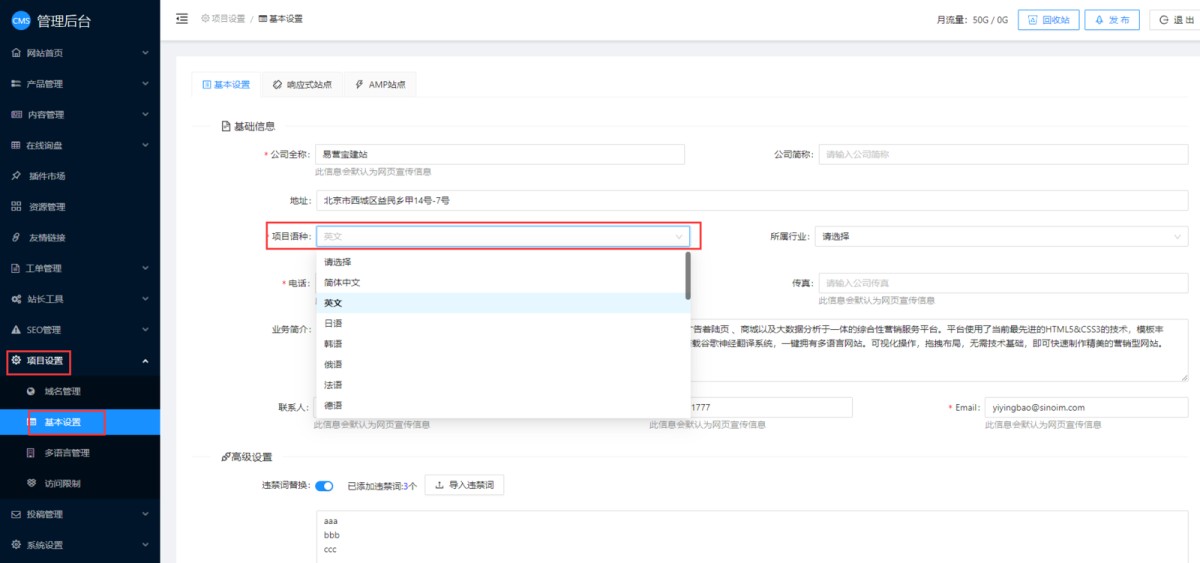
Task: Switch to the 响应式站点 tab
Action: pos(302,85)
